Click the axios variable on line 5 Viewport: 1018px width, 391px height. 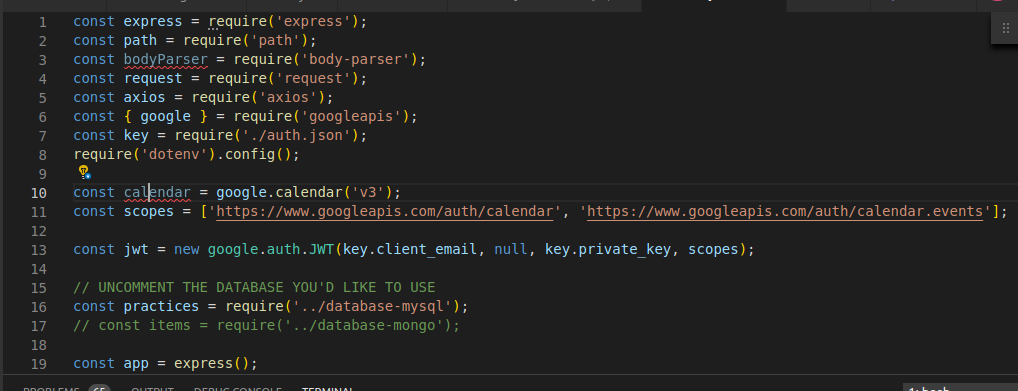pos(145,98)
